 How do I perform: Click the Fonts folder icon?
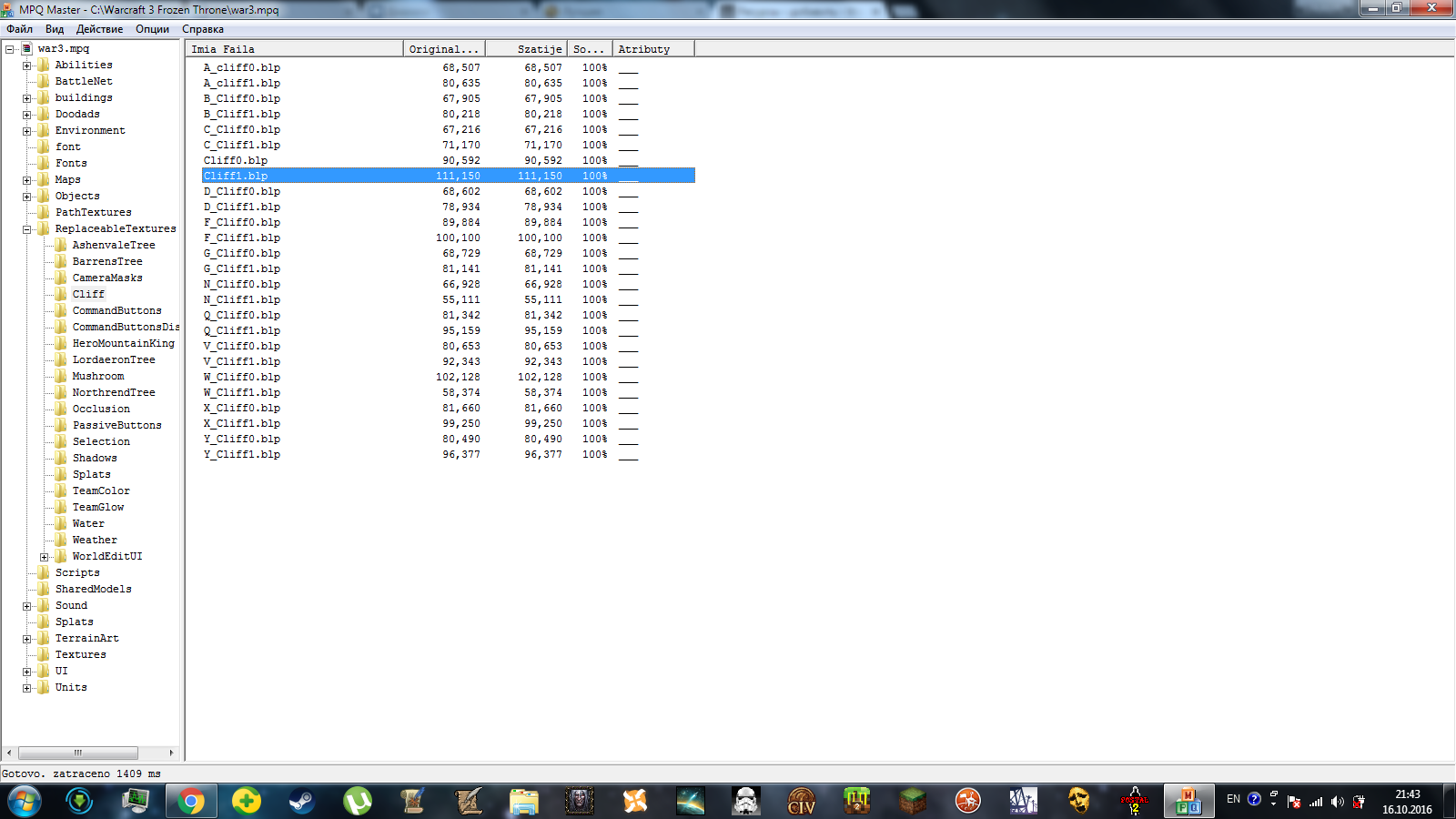[x=44, y=164]
